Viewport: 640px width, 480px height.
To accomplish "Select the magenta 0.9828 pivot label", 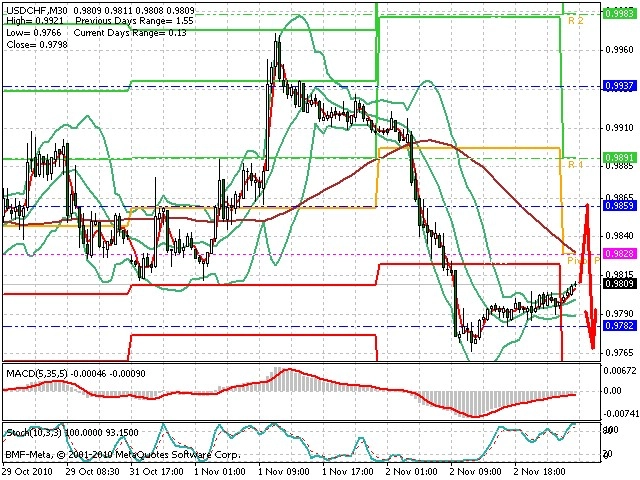I will (x=619, y=253).
